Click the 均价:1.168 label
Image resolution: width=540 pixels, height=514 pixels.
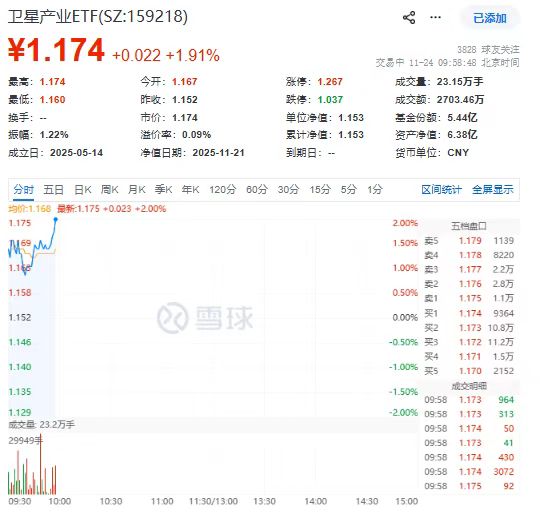click(30, 209)
